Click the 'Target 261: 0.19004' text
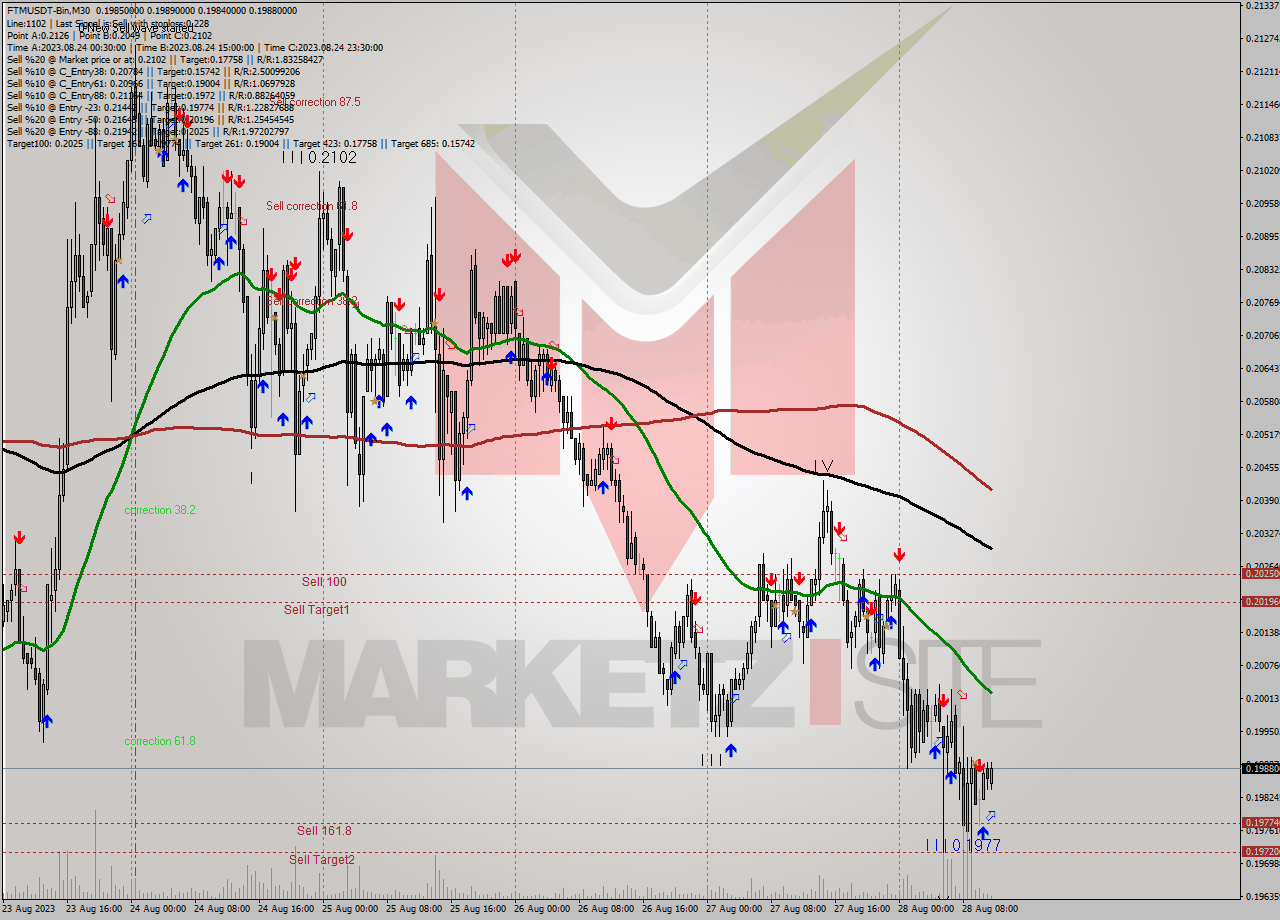The width and height of the screenshot is (1280, 920). 237,143
